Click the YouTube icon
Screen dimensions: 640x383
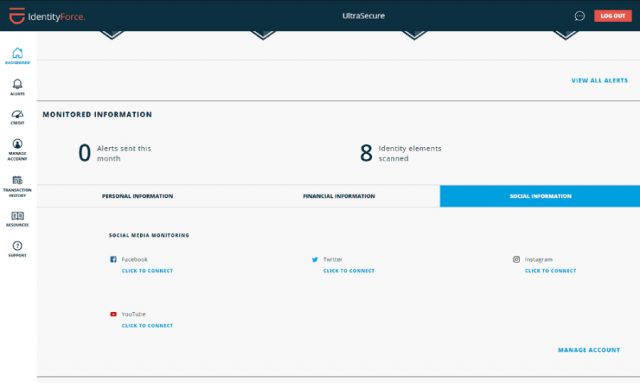113,314
